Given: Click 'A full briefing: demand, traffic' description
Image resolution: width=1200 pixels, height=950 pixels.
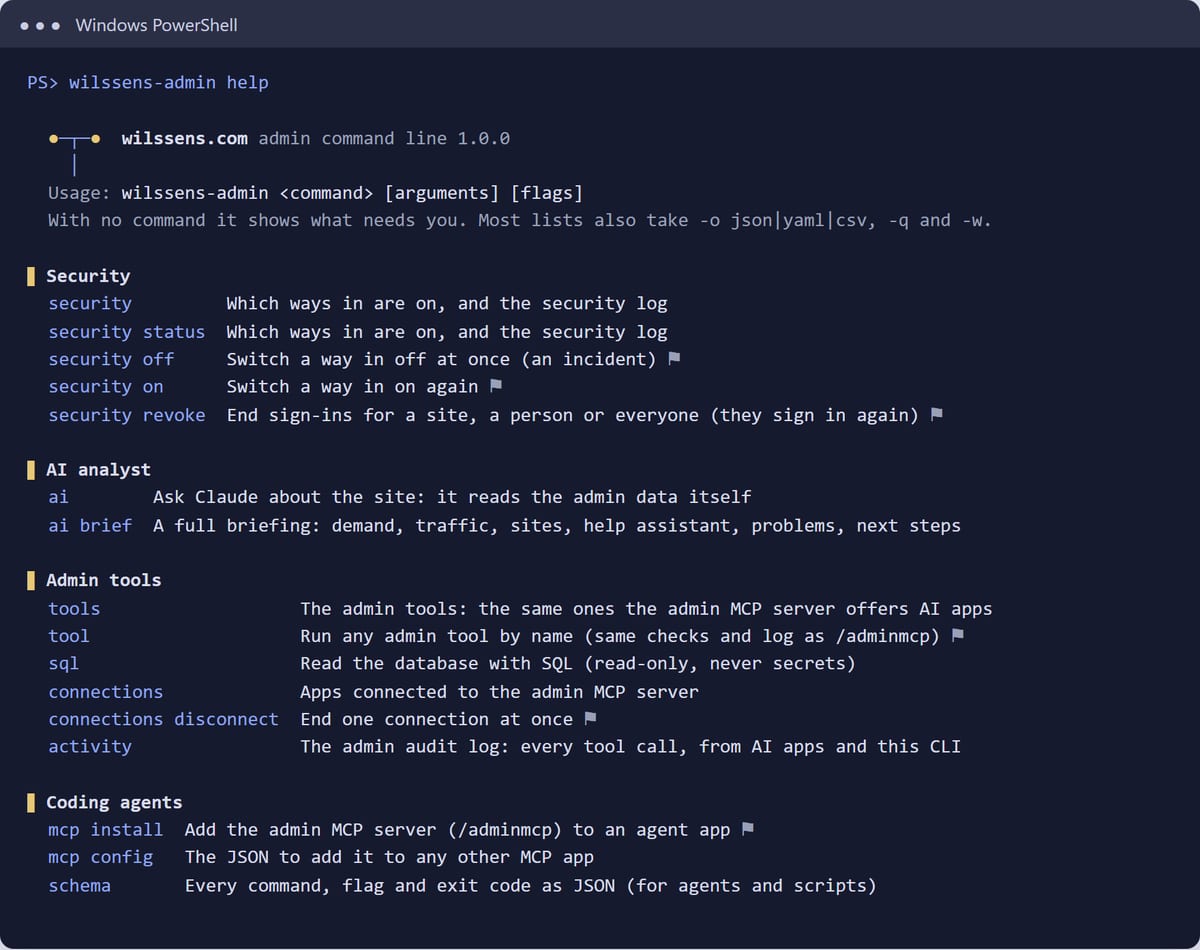Looking at the screenshot, I should 557,525.
